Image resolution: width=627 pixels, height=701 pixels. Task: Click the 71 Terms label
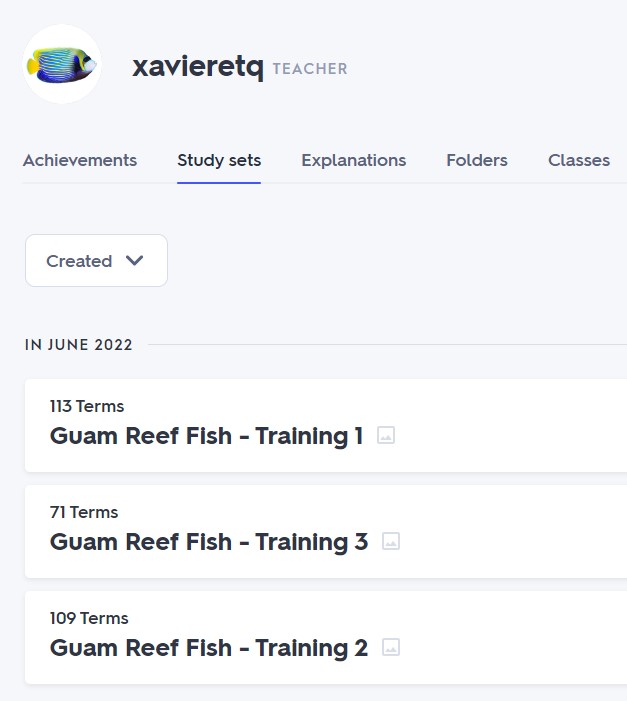(x=84, y=512)
